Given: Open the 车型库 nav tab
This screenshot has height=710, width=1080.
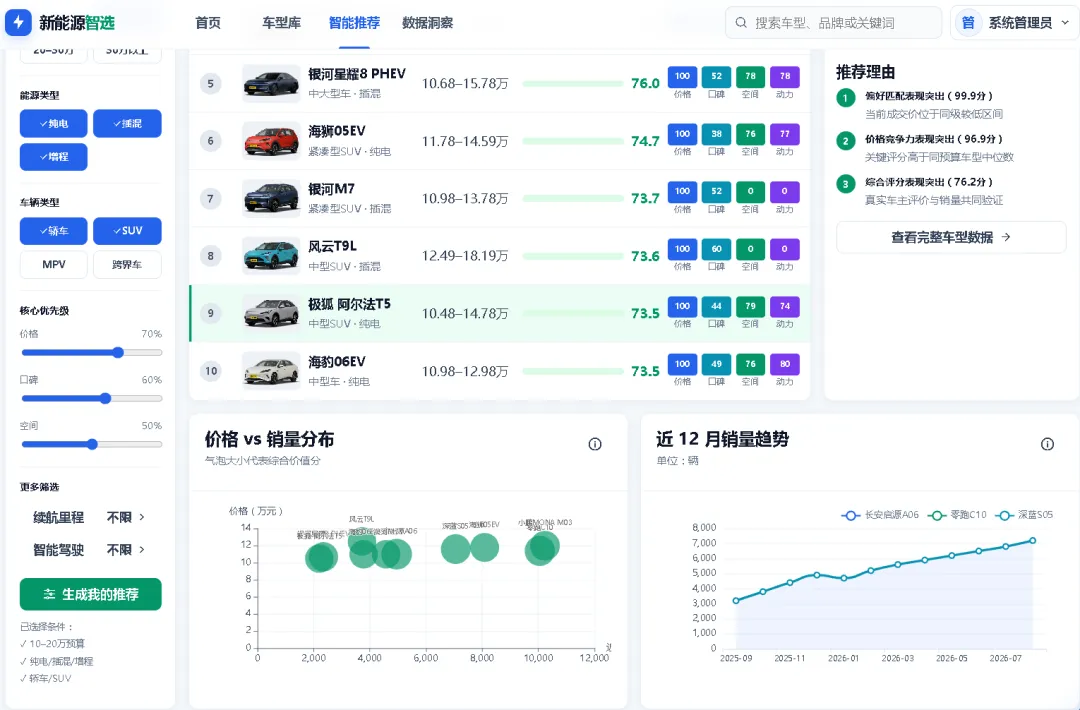Looking at the screenshot, I should [x=281, y=23].
